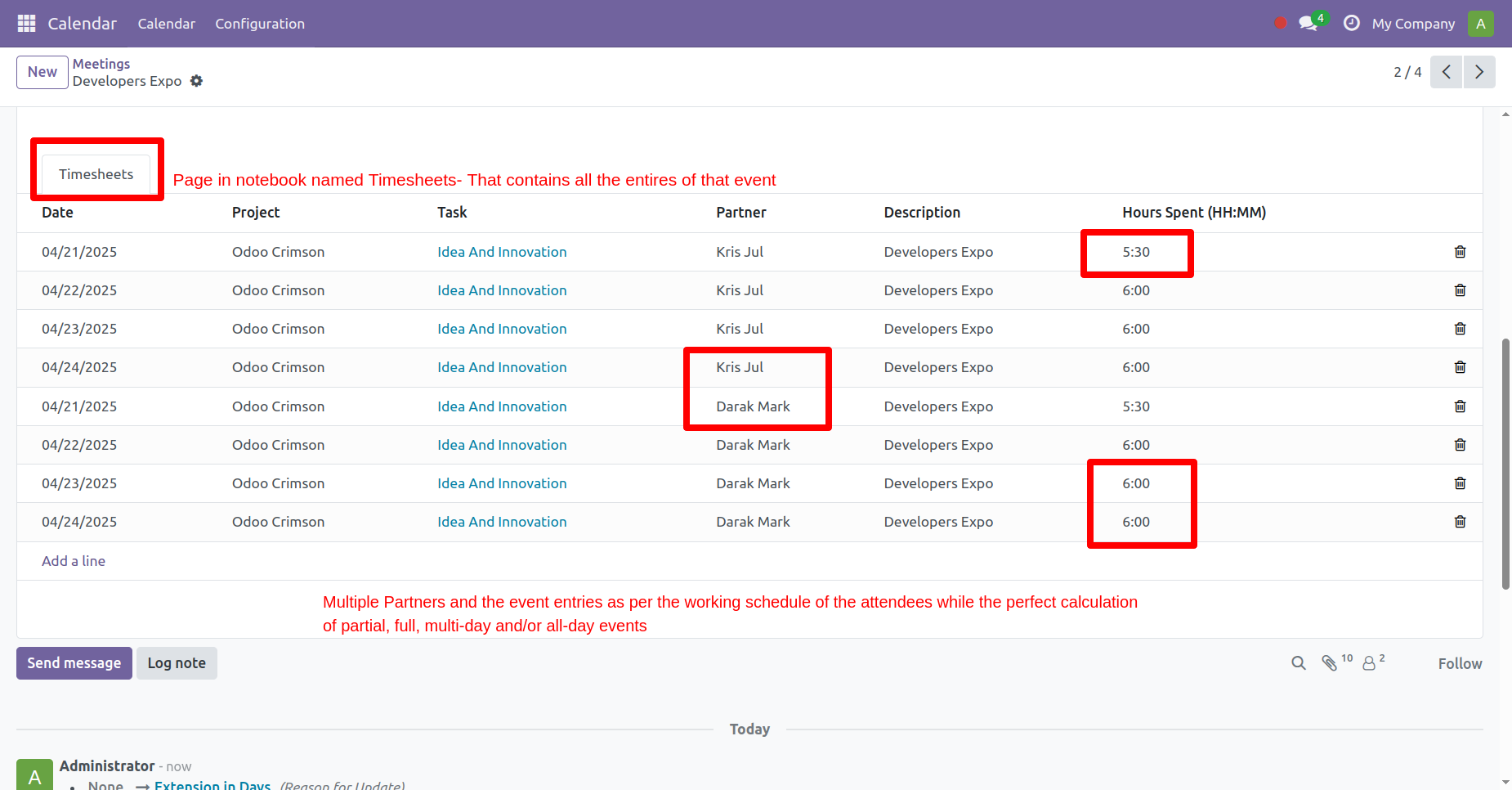Delete the 04/24/2025 Darak Mark entry

(x=1460, y=522)
